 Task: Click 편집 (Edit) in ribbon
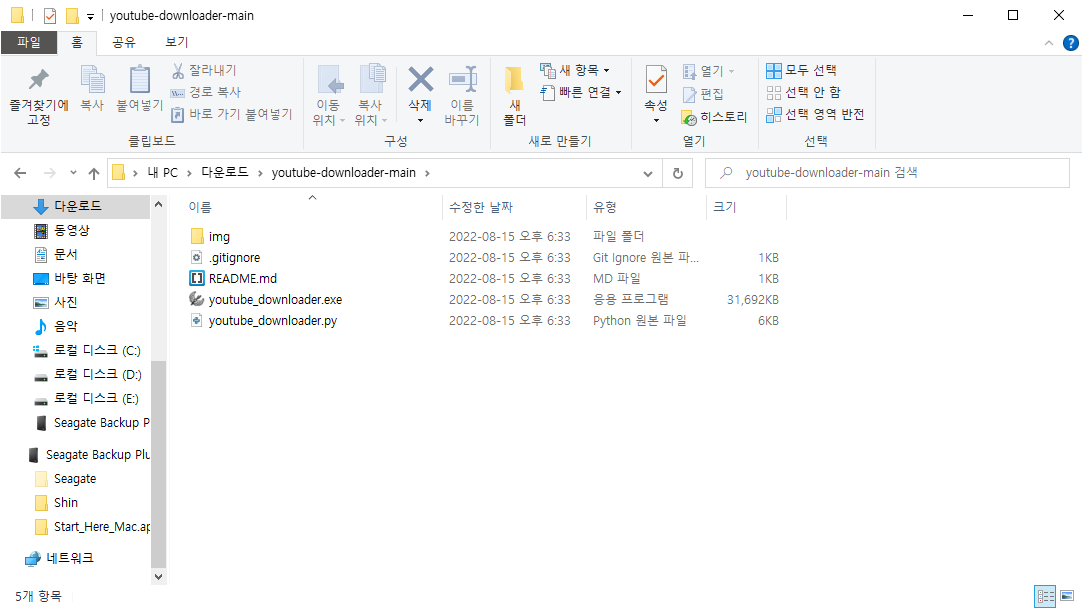pyautogui.click(x=703, y=94)
